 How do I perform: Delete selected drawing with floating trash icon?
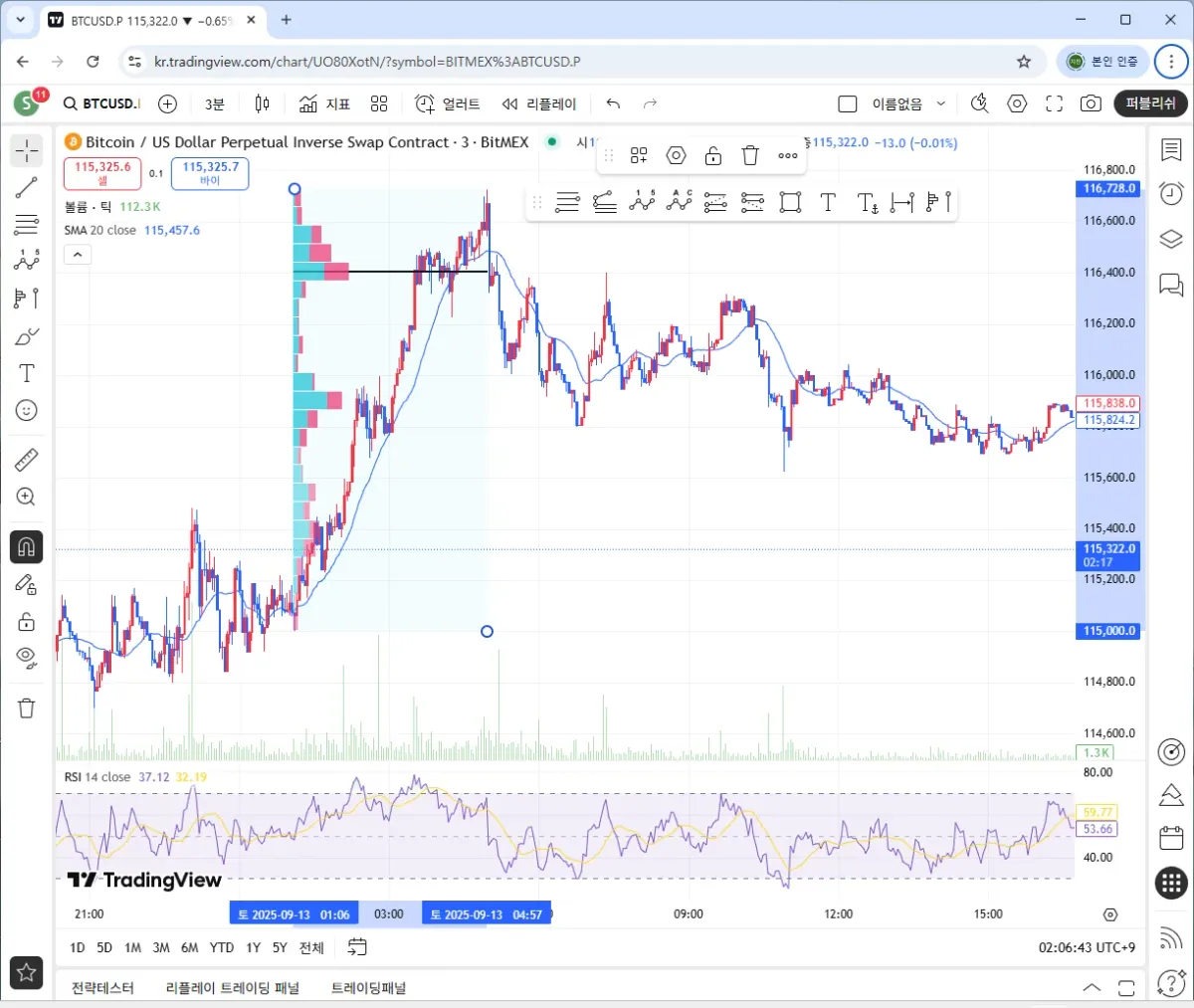pyautogui.click(x=750, y=155)
